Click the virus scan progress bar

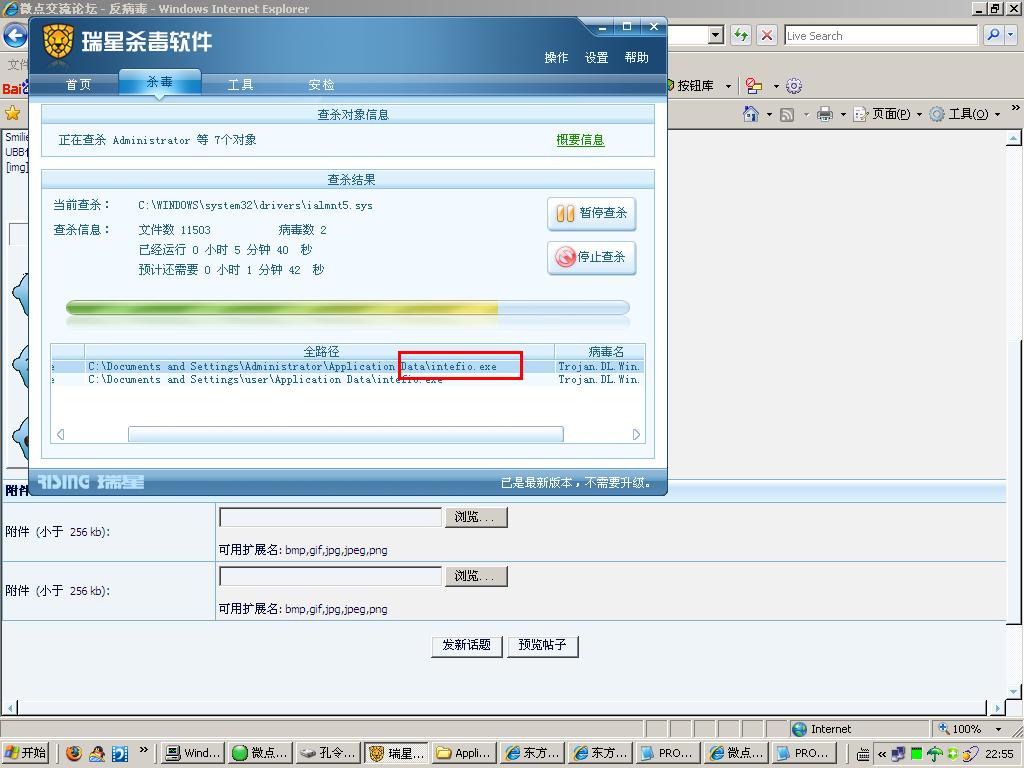347,308
